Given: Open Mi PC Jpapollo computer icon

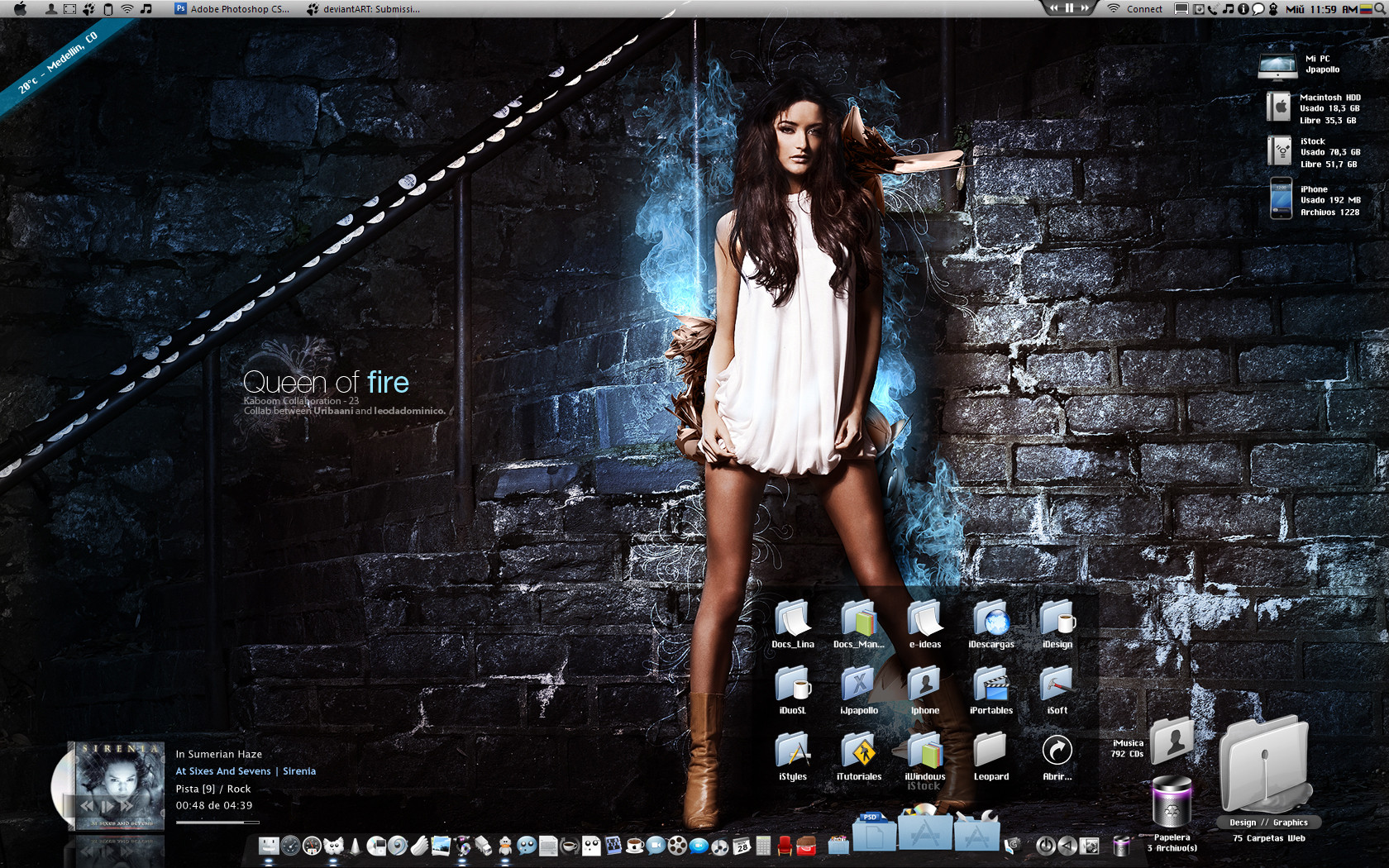Looking at the screenshot, I should click(1277, 66).
